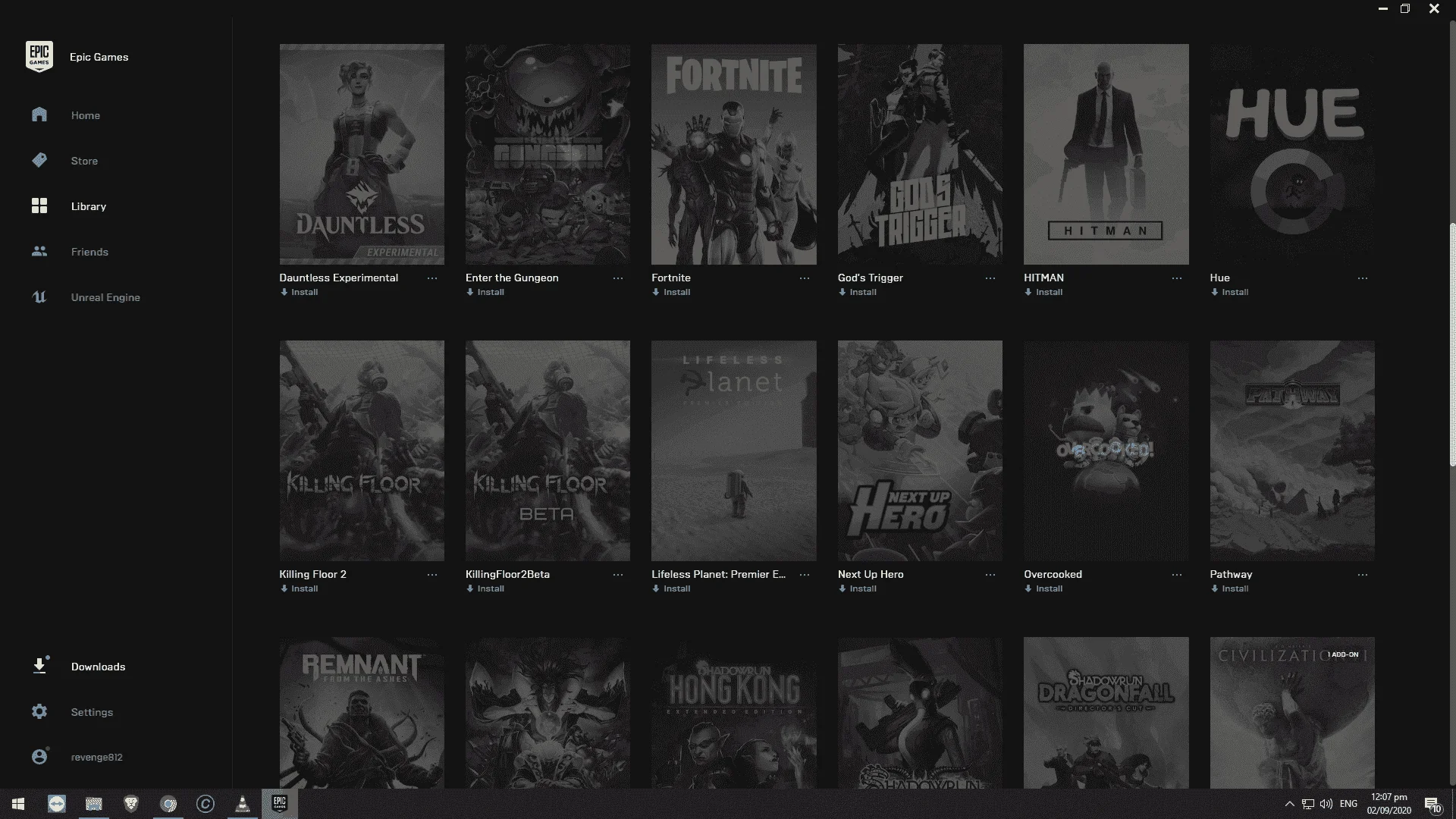
Task: Open the Home page icon
Action: pyautogui.click(x=39, y=115)
